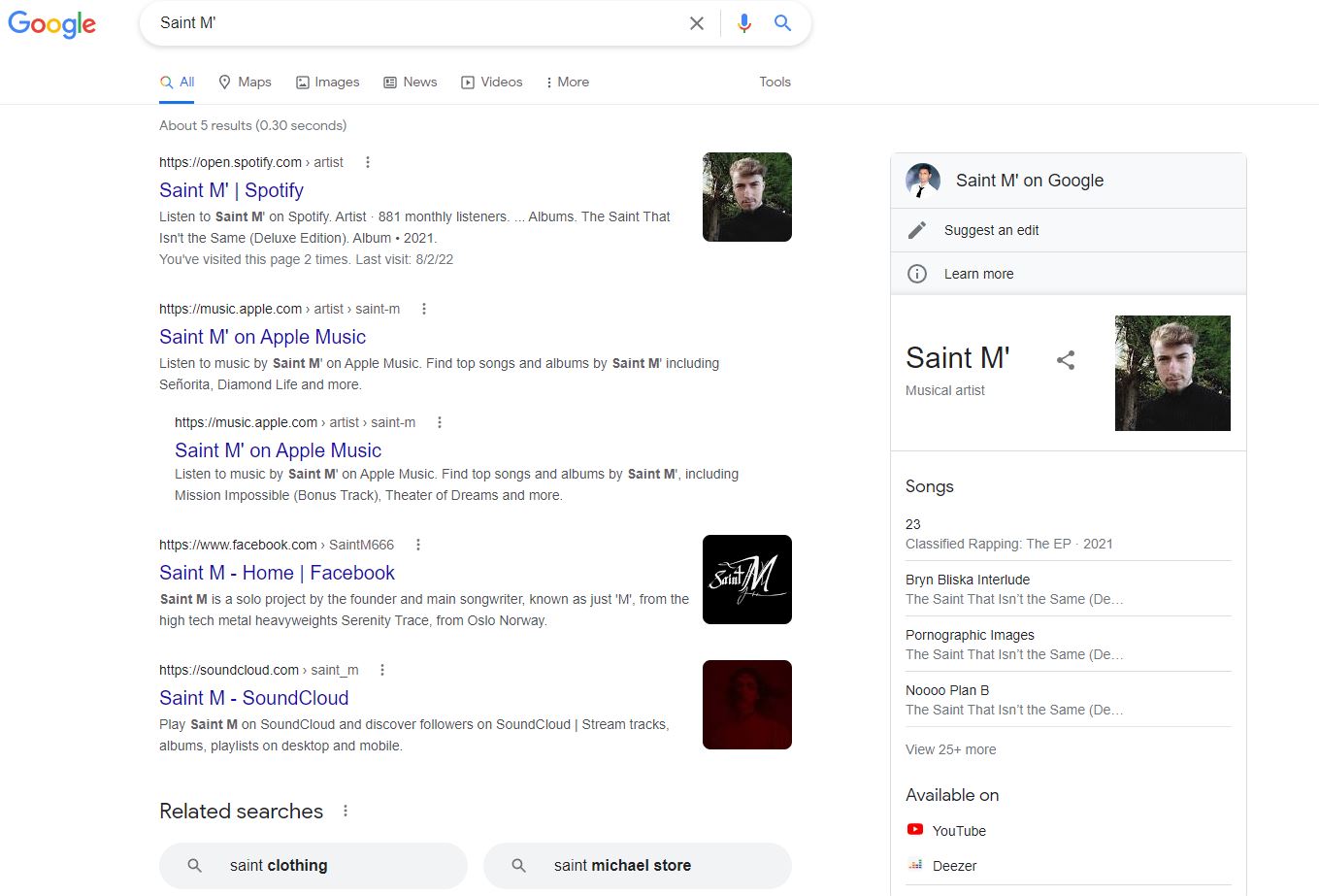This screenshot has height=896, width=1319.
Task: Click Suggest an edit text
Action: click(991, 230)
